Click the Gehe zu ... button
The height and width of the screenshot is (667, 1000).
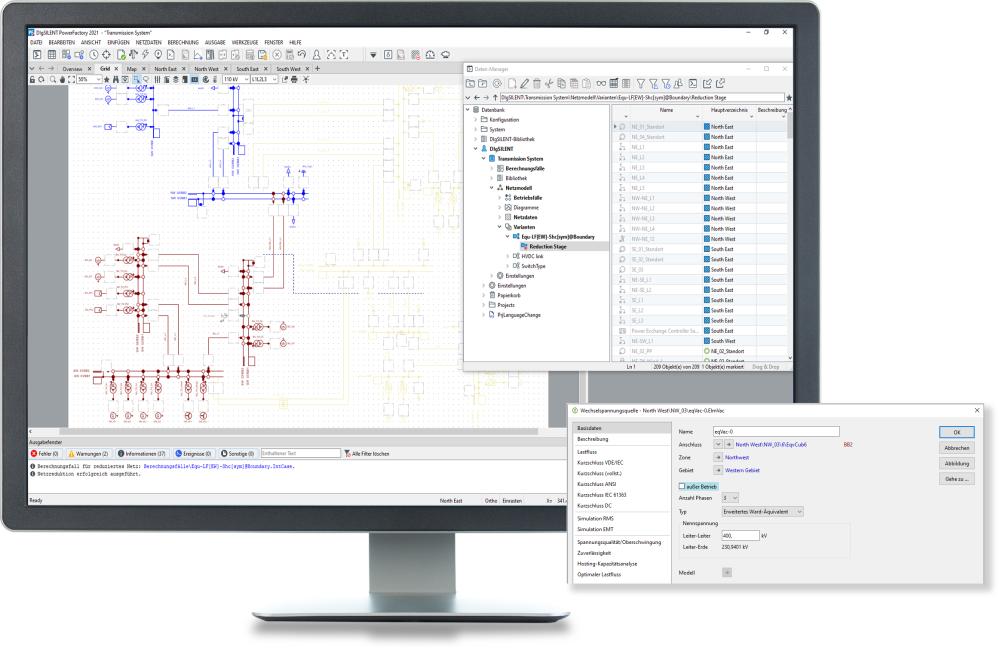click(x=956, y=479)
